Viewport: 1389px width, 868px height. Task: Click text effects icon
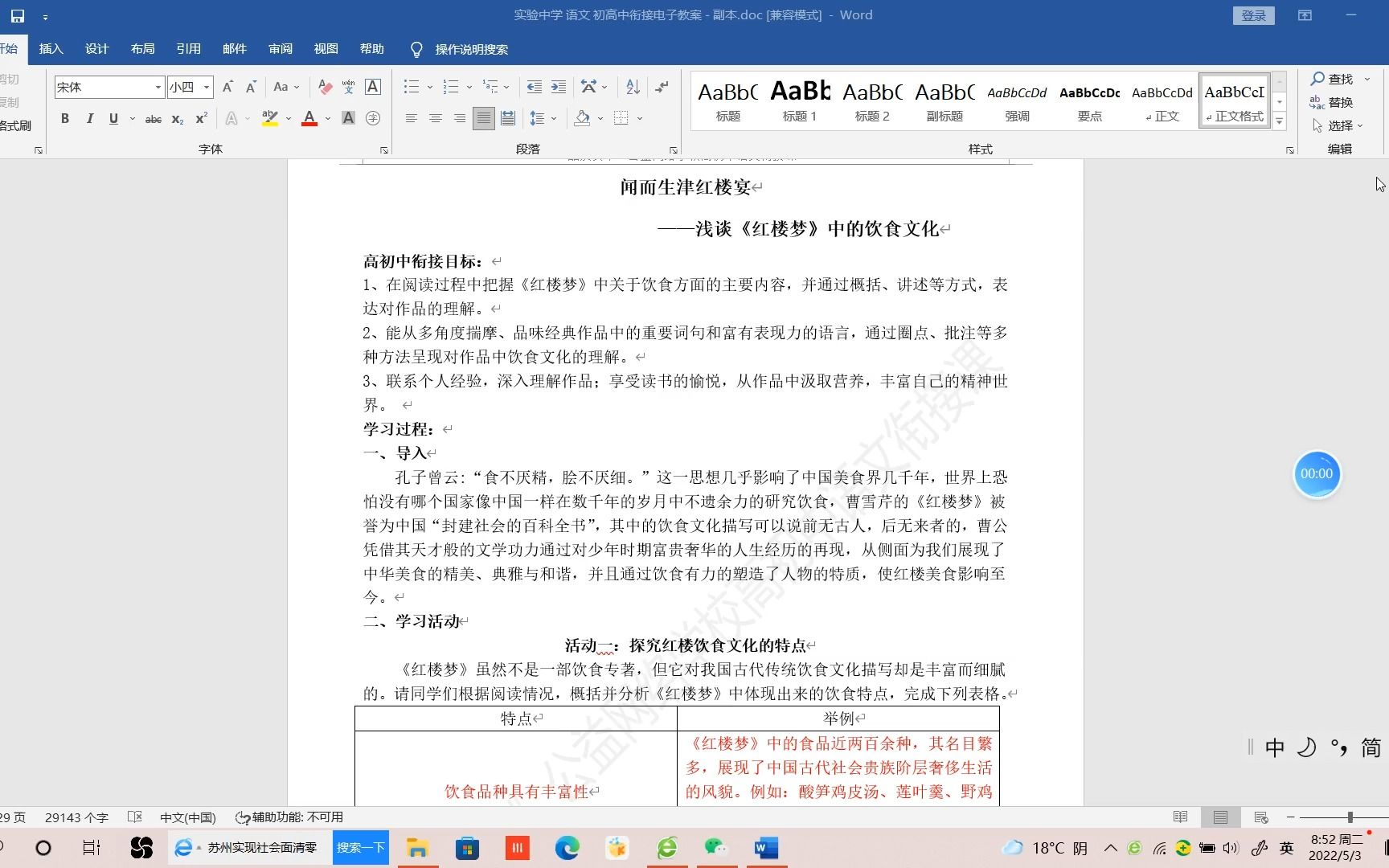point(231,119)
